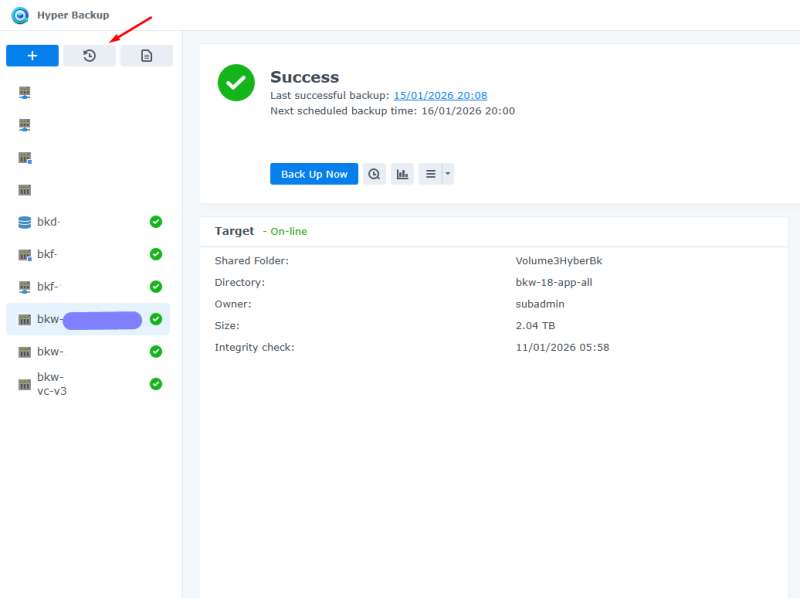Open last successful backup 15/01/2026 20:08 link
Screen dimensions: 800x598
(440, 96)
